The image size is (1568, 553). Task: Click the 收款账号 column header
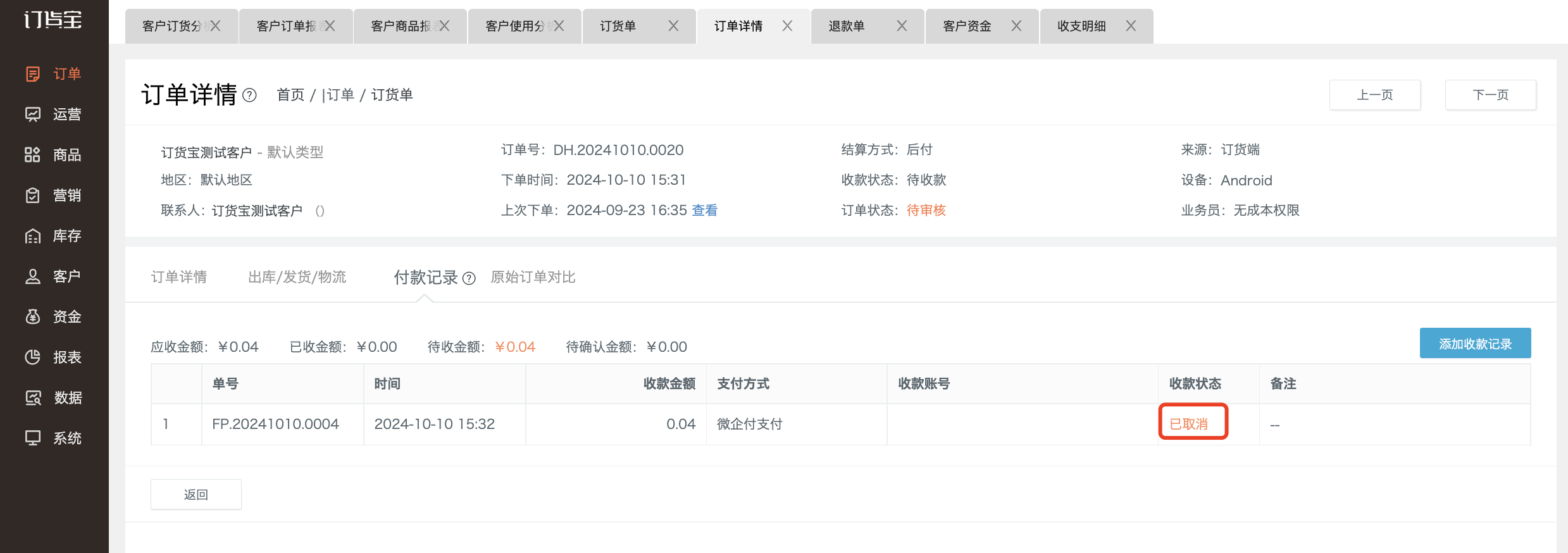click(924, 383)
